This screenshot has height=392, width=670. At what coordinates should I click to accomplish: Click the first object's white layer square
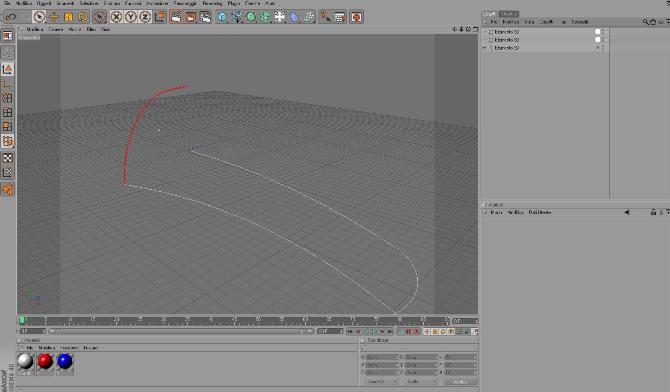598,32
